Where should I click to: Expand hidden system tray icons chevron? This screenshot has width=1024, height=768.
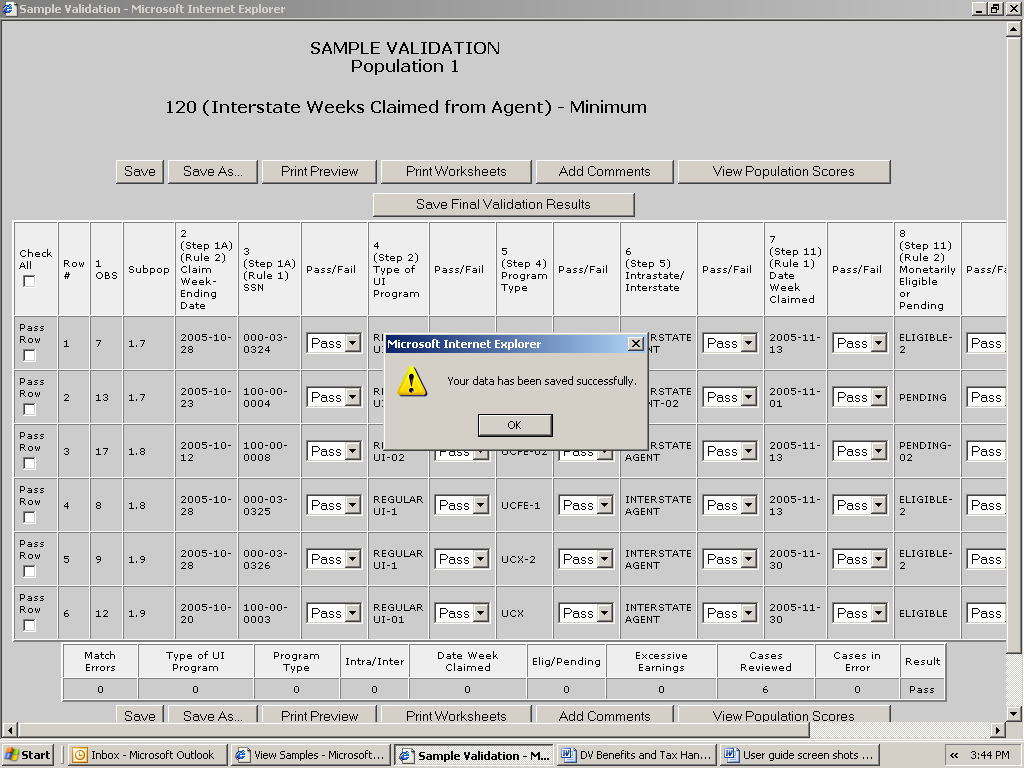tap(954, 755)
